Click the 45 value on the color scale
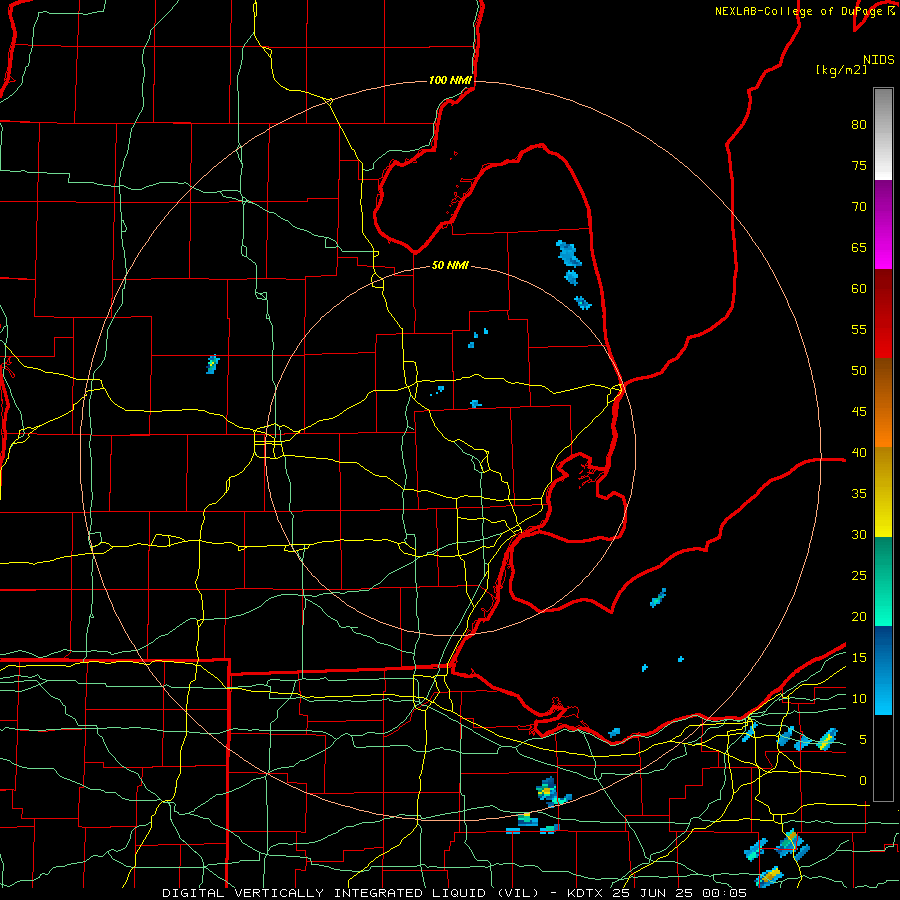The width and height of the screenshot is (900, 900). pos(859,412)
